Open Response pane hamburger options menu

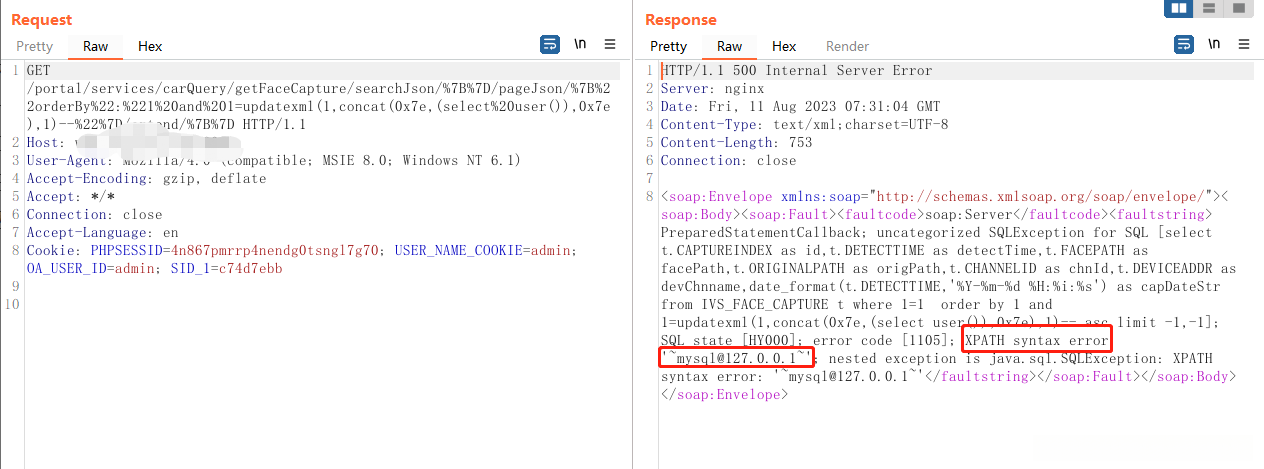click(x=1244, y=44)
